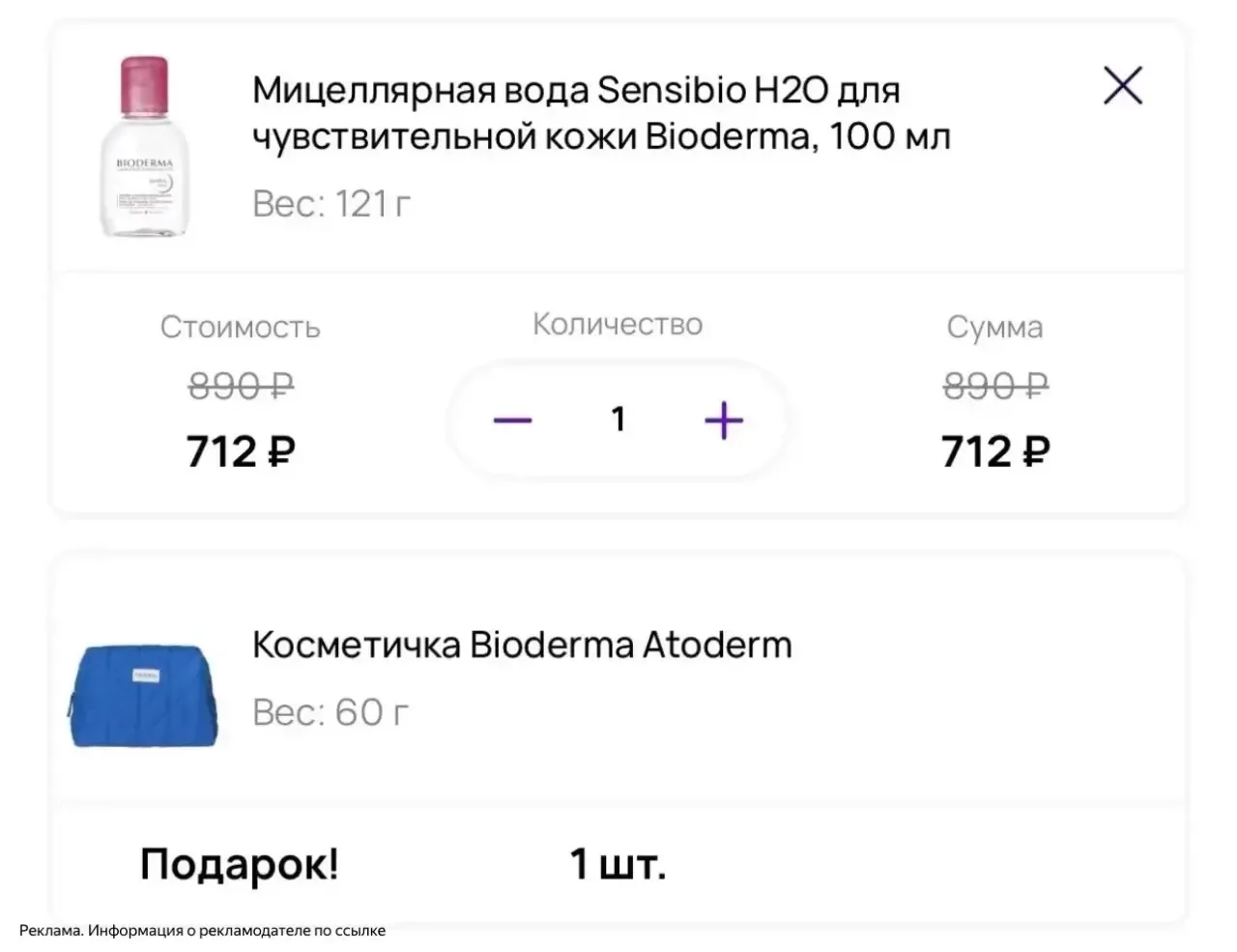Click the crossed-out 890 ₽ under Сумма
Screen dimensions: 1237x952
coord(995,387)
